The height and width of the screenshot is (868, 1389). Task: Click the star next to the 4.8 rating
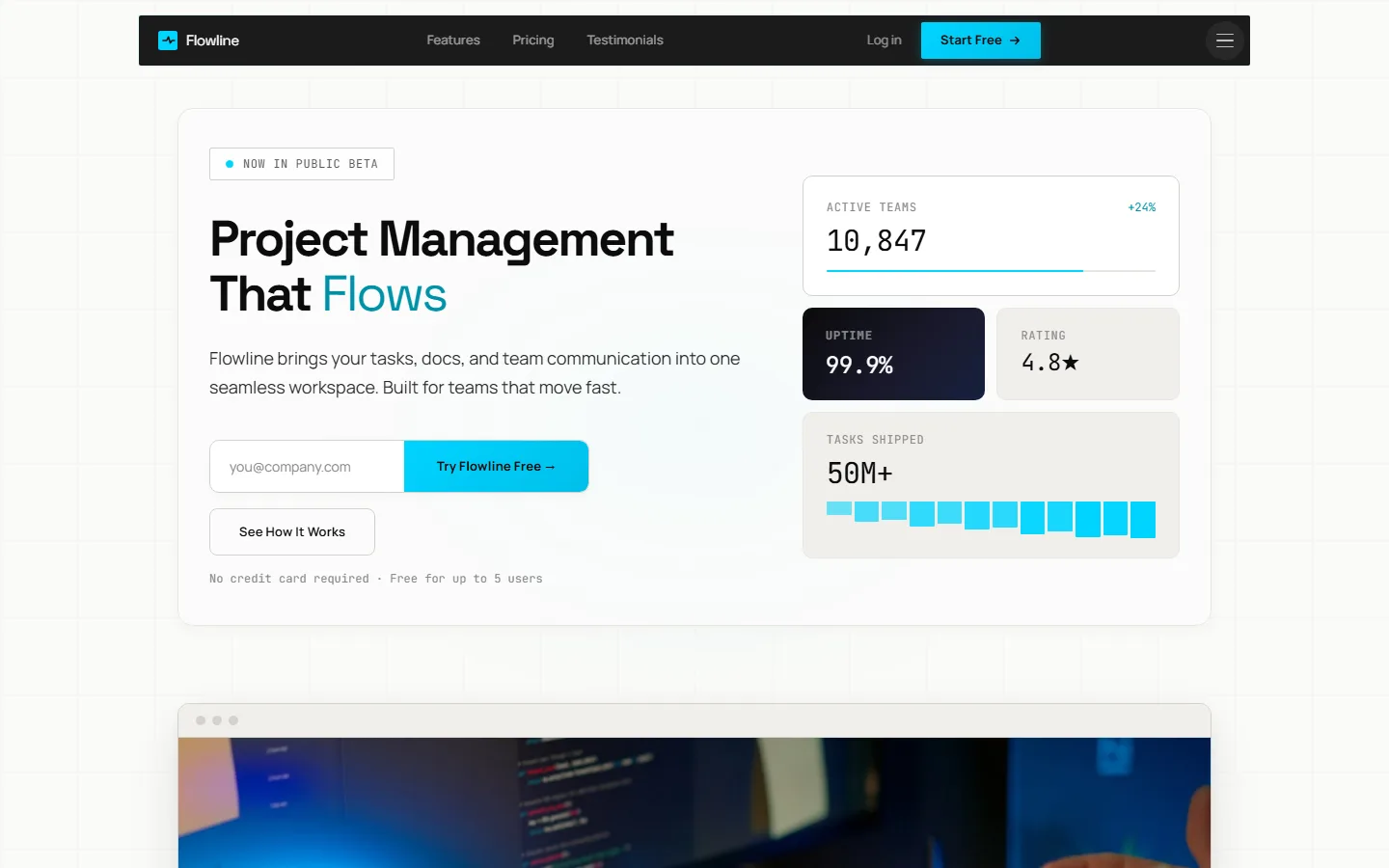pyautogui.click(x=1073, y=362)
